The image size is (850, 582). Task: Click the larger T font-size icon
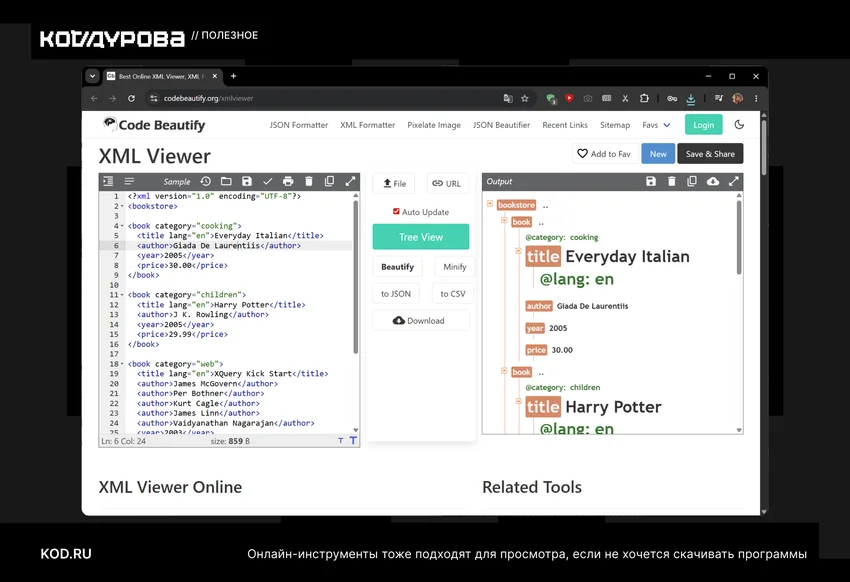pos(353,441)
